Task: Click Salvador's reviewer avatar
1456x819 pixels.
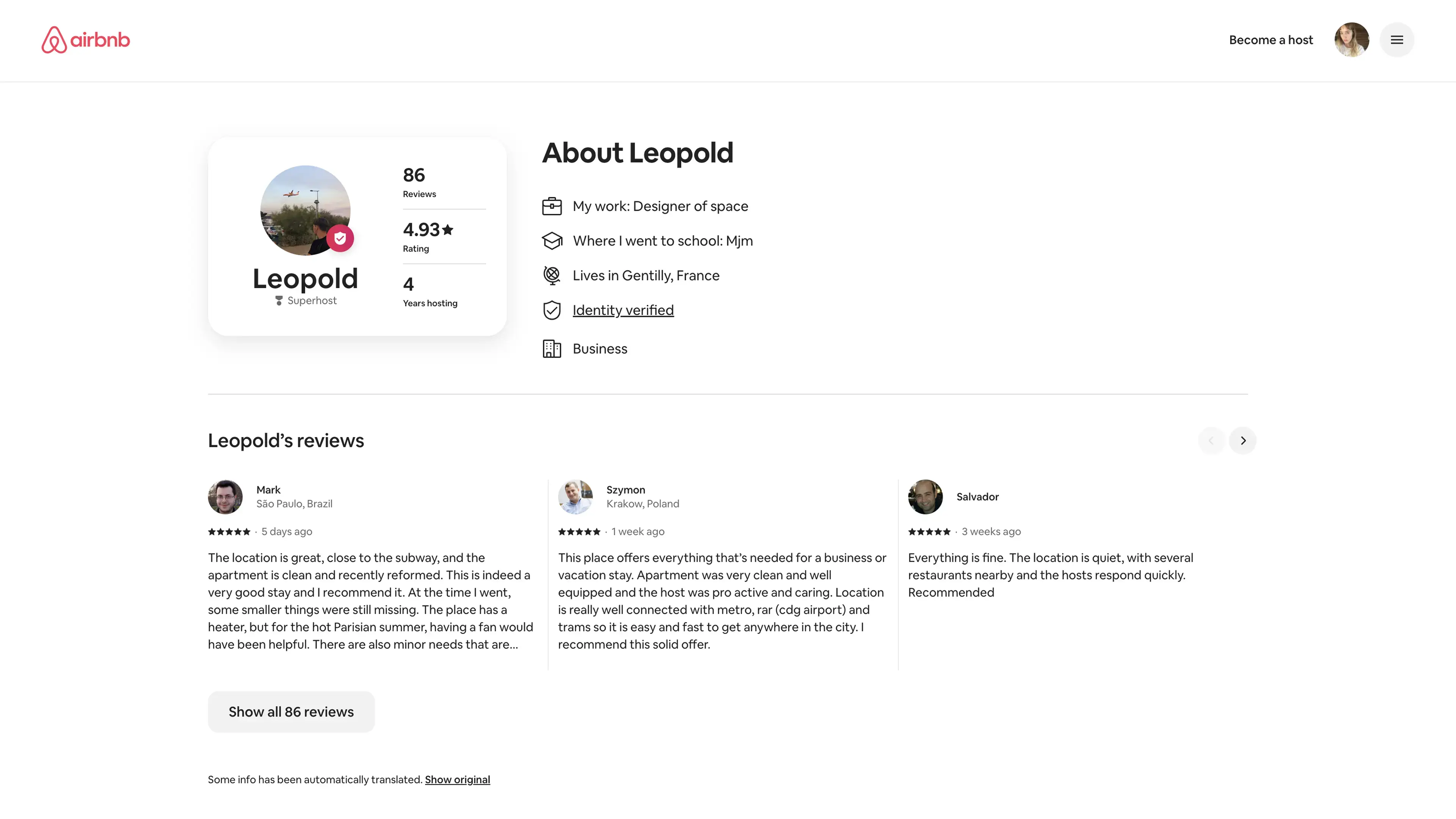Action: 925,497
